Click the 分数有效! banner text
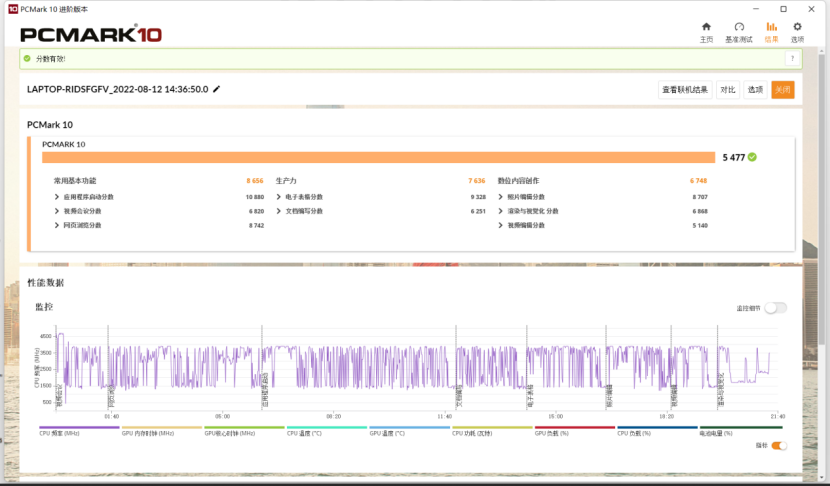 click(x=50, y=59)
